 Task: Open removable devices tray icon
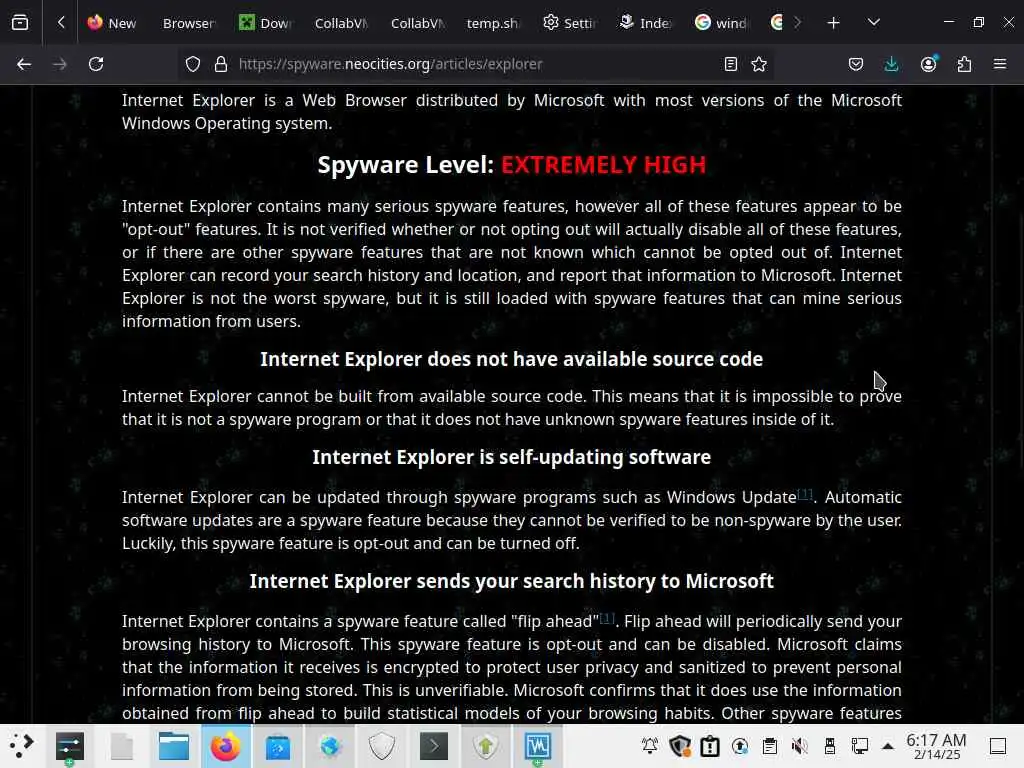(830, 746)
